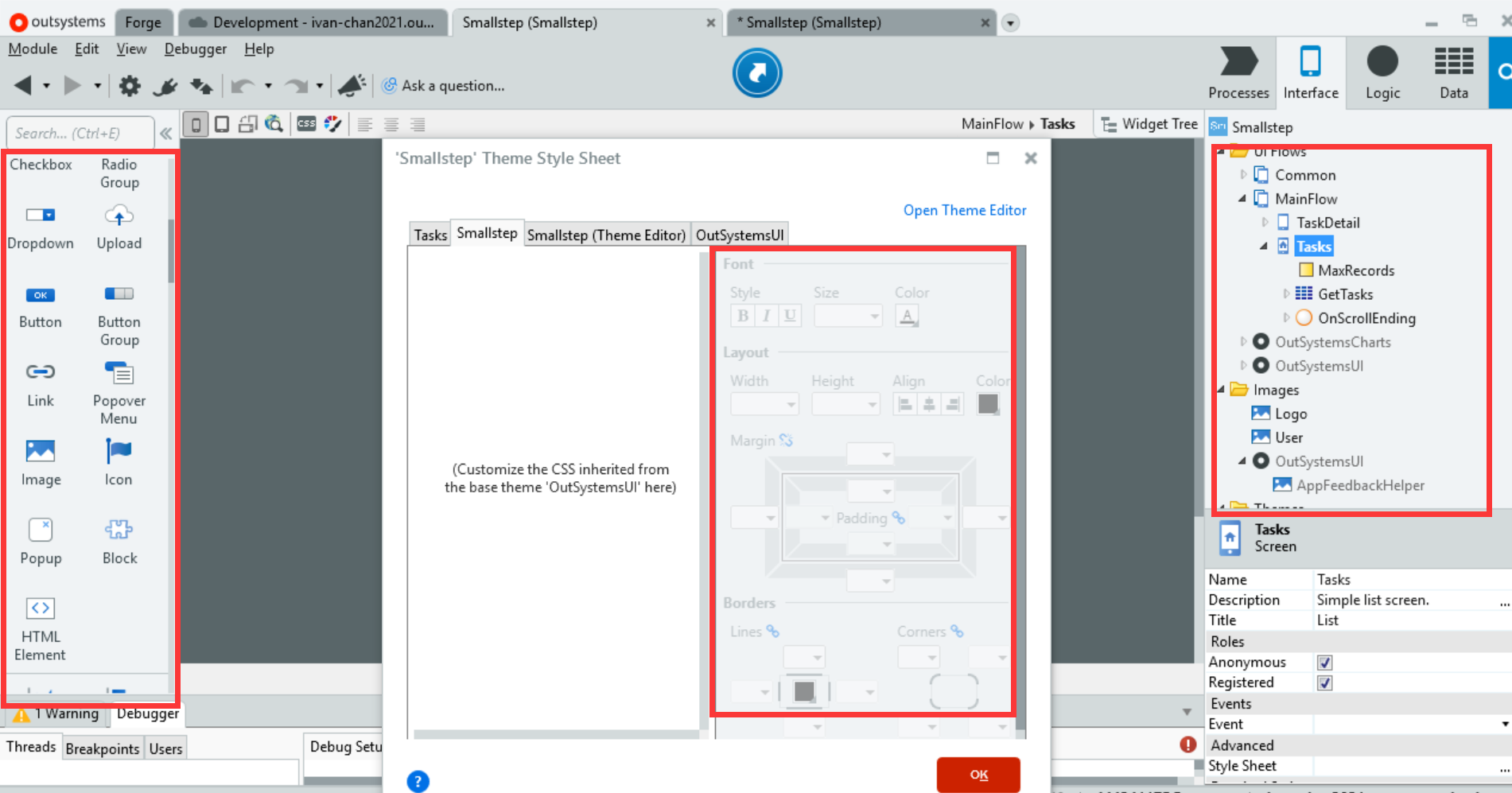
Task: Open the font Size dropdown
Action: tap(849, 316)
